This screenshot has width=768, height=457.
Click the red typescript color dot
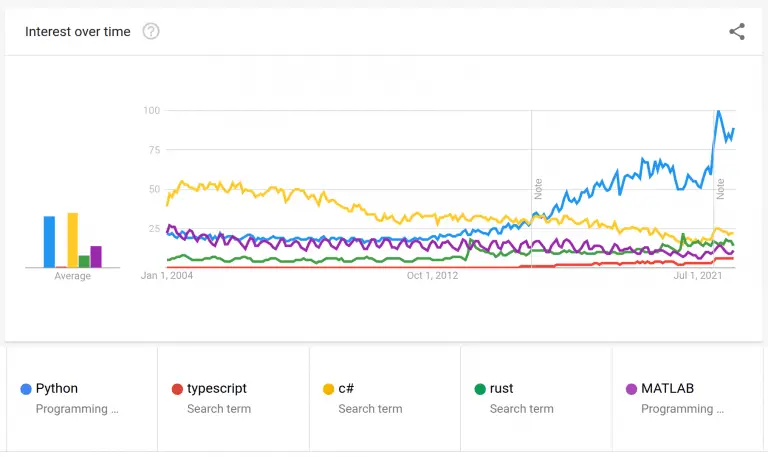tap(177, 389)
